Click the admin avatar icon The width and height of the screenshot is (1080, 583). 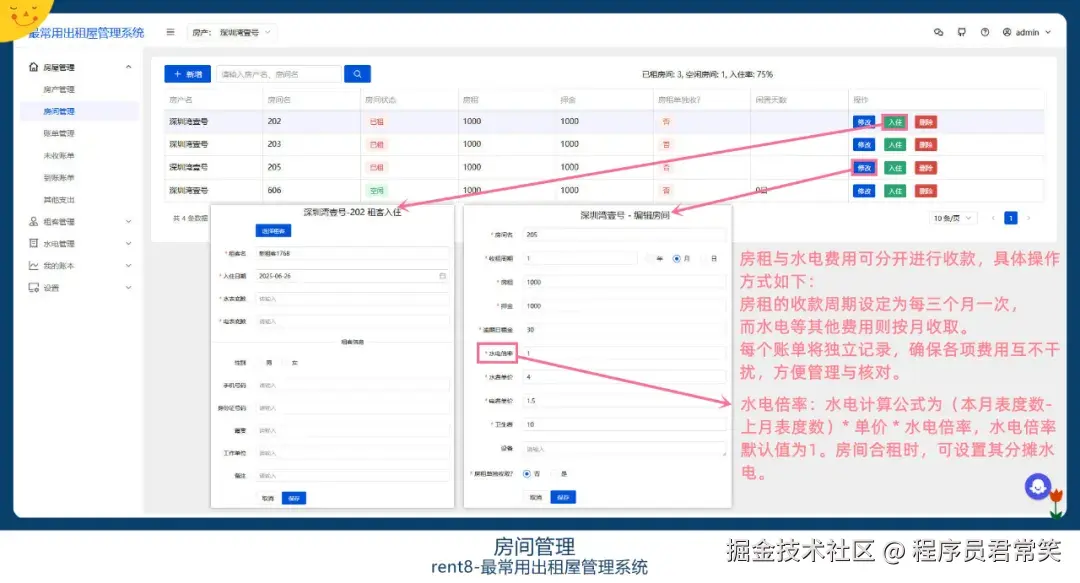pos(1007,32)
